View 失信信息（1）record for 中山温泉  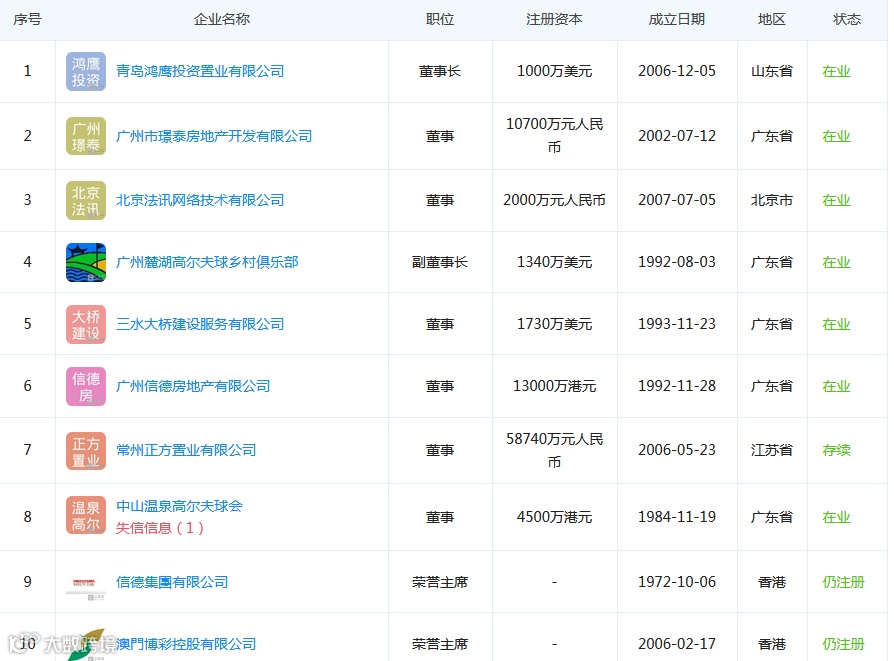pyautogui.click(x=160, y=528)
